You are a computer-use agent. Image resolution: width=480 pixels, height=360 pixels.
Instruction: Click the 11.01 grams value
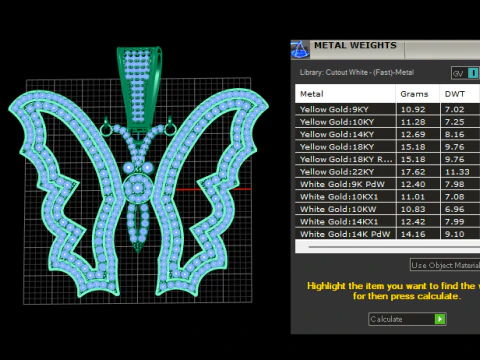pos(413,197)
